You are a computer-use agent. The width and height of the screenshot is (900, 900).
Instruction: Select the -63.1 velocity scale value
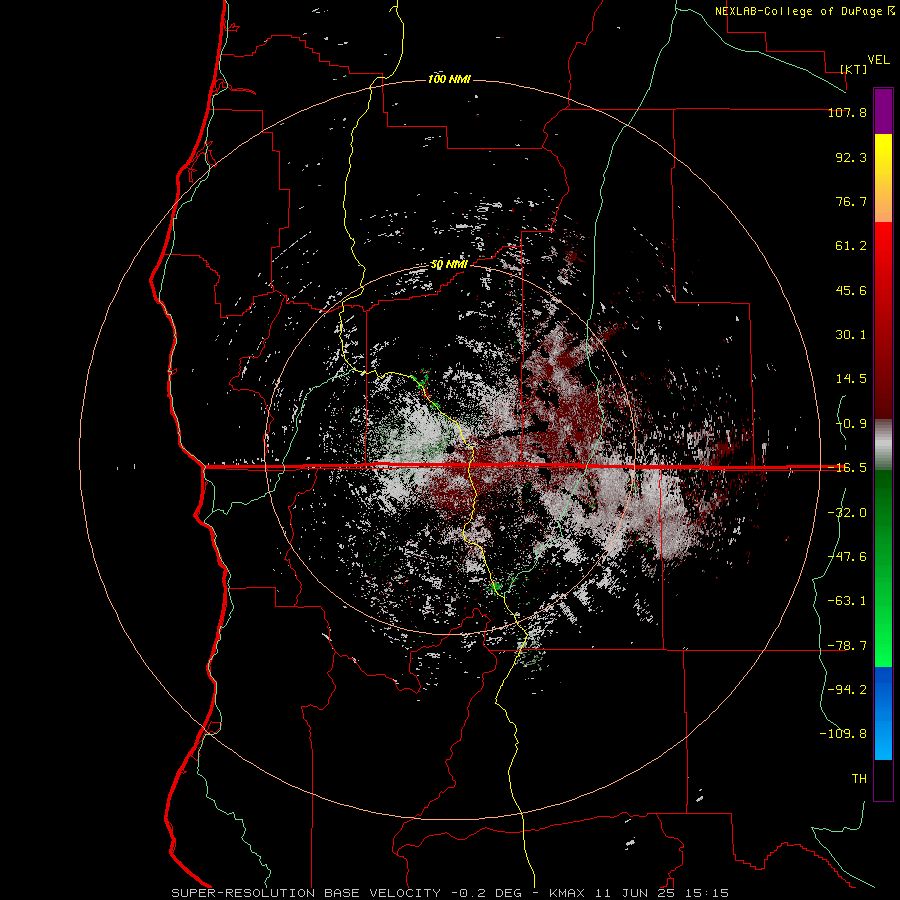click(x=847, y=601)
